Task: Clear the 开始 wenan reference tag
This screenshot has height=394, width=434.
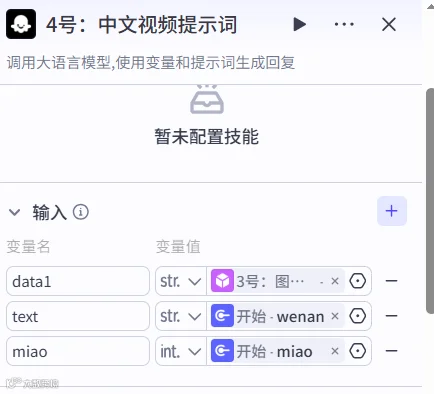Action: (335, 316)
